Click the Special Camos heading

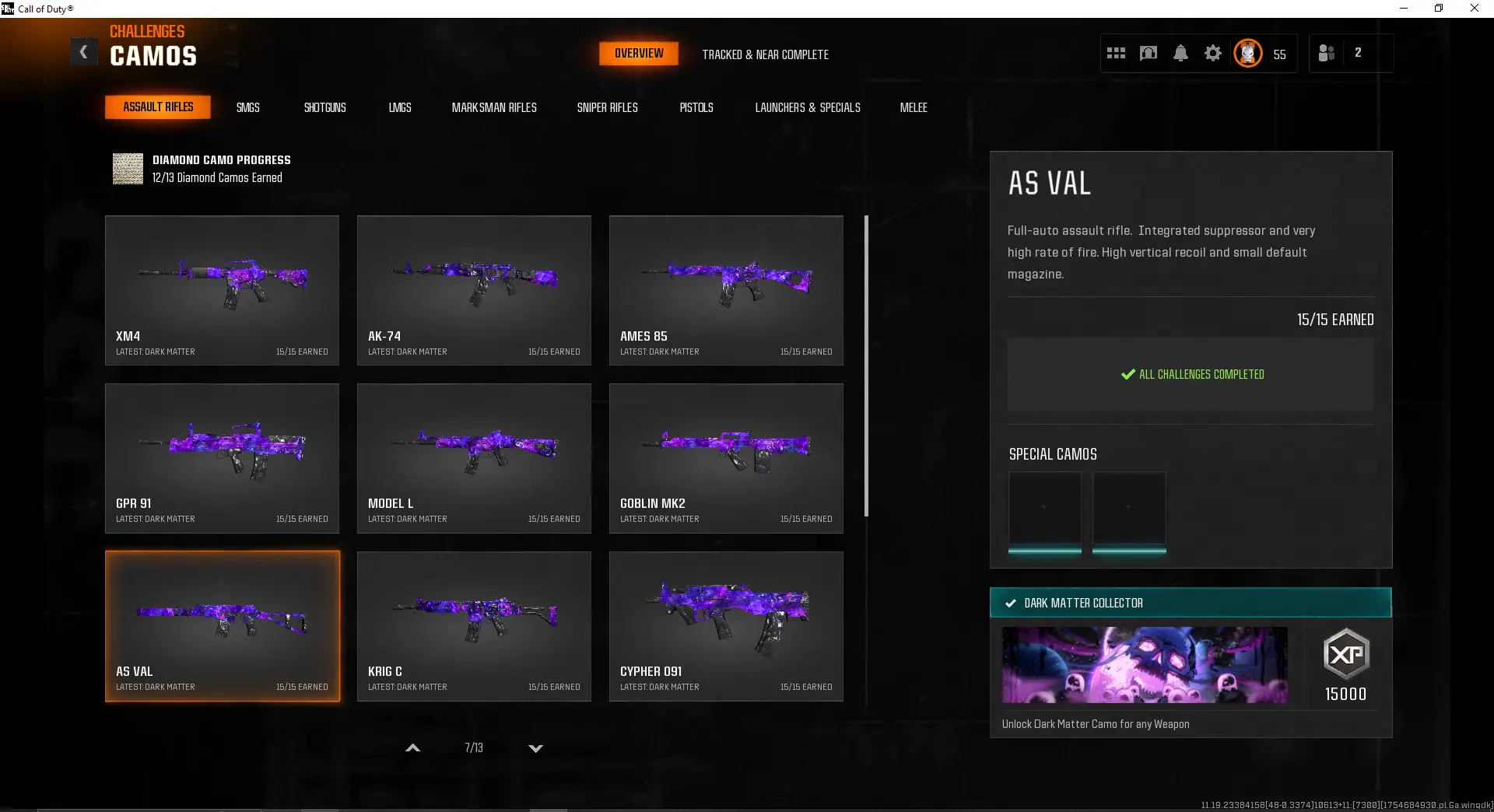coord(1053,454)
